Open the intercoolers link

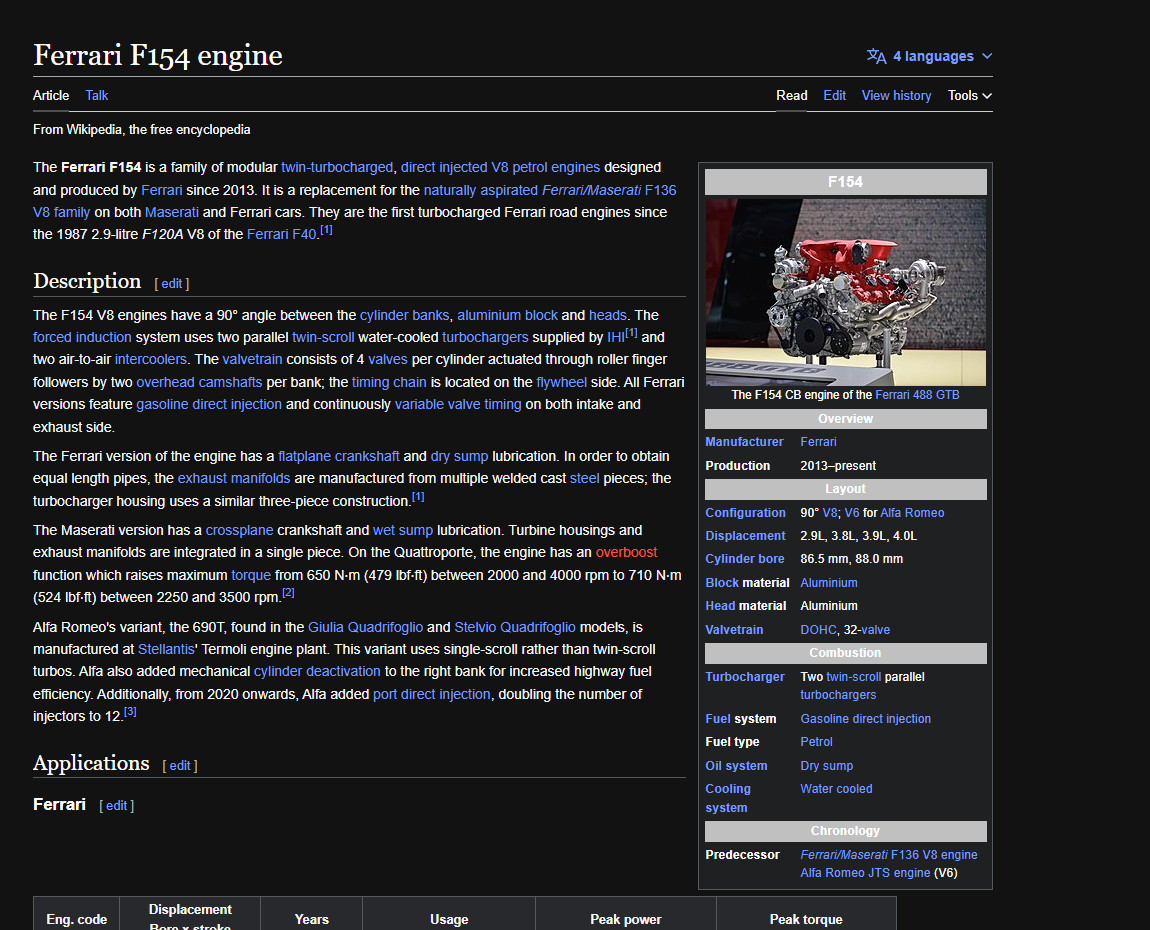pyautogui.click(x=150, y=359)
